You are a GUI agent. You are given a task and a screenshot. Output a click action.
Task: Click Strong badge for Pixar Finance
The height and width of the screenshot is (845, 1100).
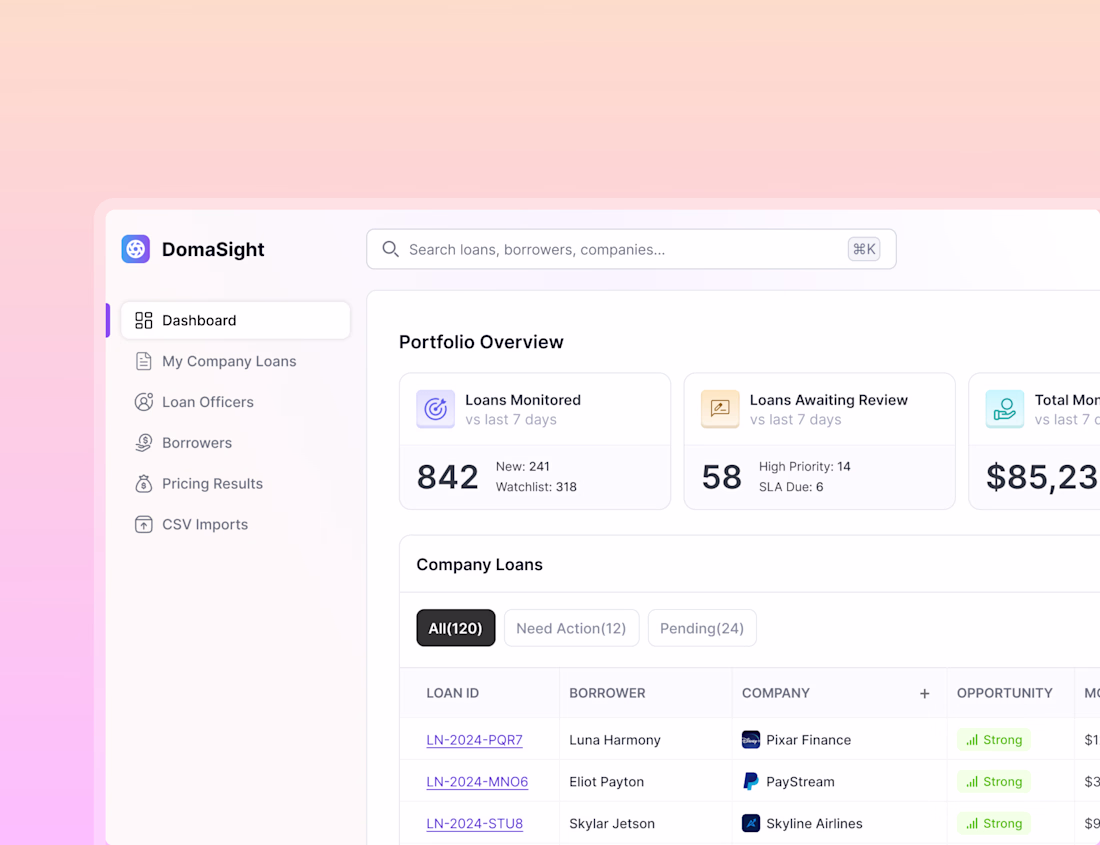pyautogui.click(x=993, y=740)
